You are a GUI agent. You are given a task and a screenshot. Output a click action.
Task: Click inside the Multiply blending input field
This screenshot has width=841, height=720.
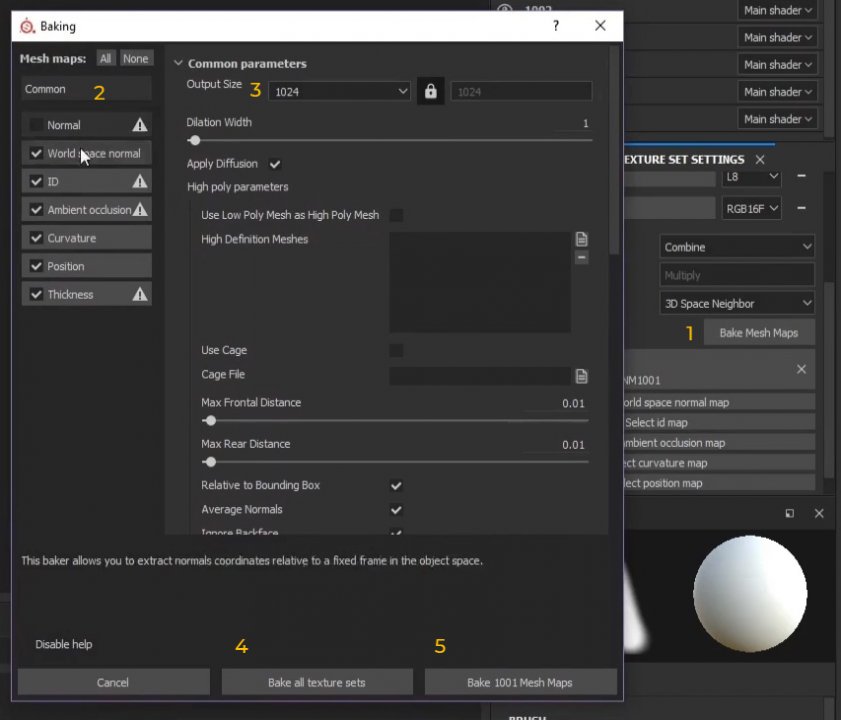coord(736,275)
